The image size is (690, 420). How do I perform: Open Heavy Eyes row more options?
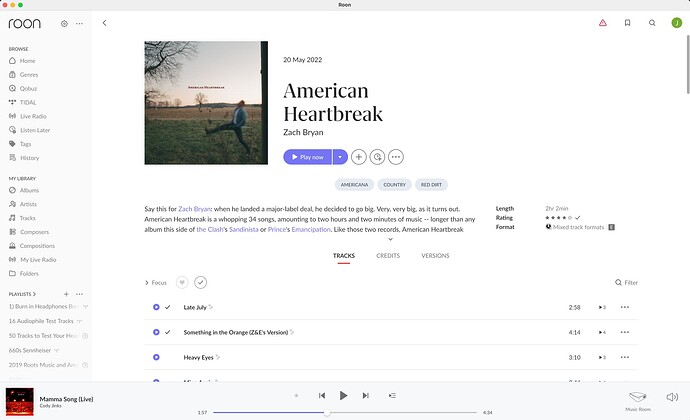(x=625, y=357)
